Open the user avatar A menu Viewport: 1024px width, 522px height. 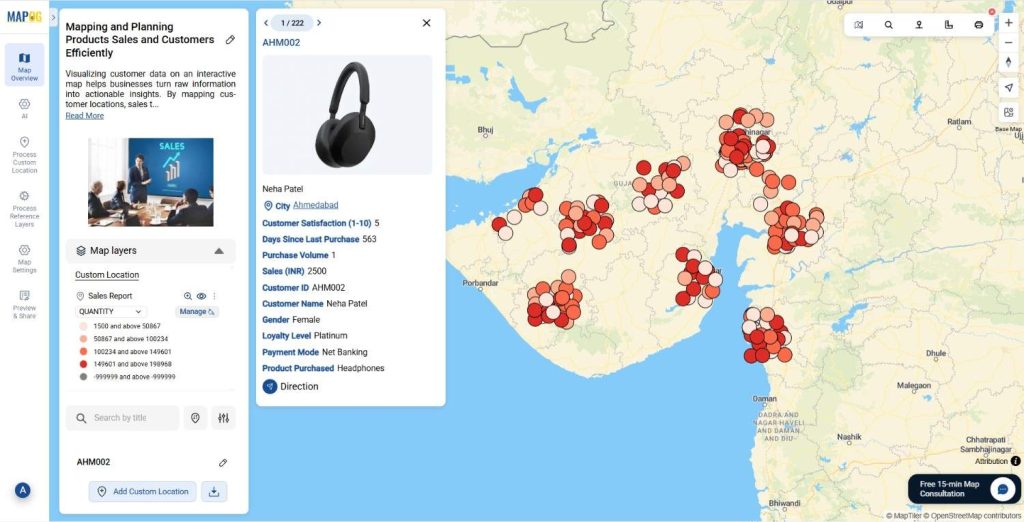point(22,490)
